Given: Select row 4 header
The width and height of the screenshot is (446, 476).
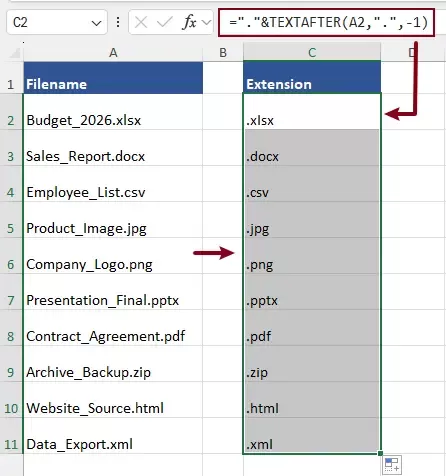Looking at the screenshot, I should click(11, 184).
